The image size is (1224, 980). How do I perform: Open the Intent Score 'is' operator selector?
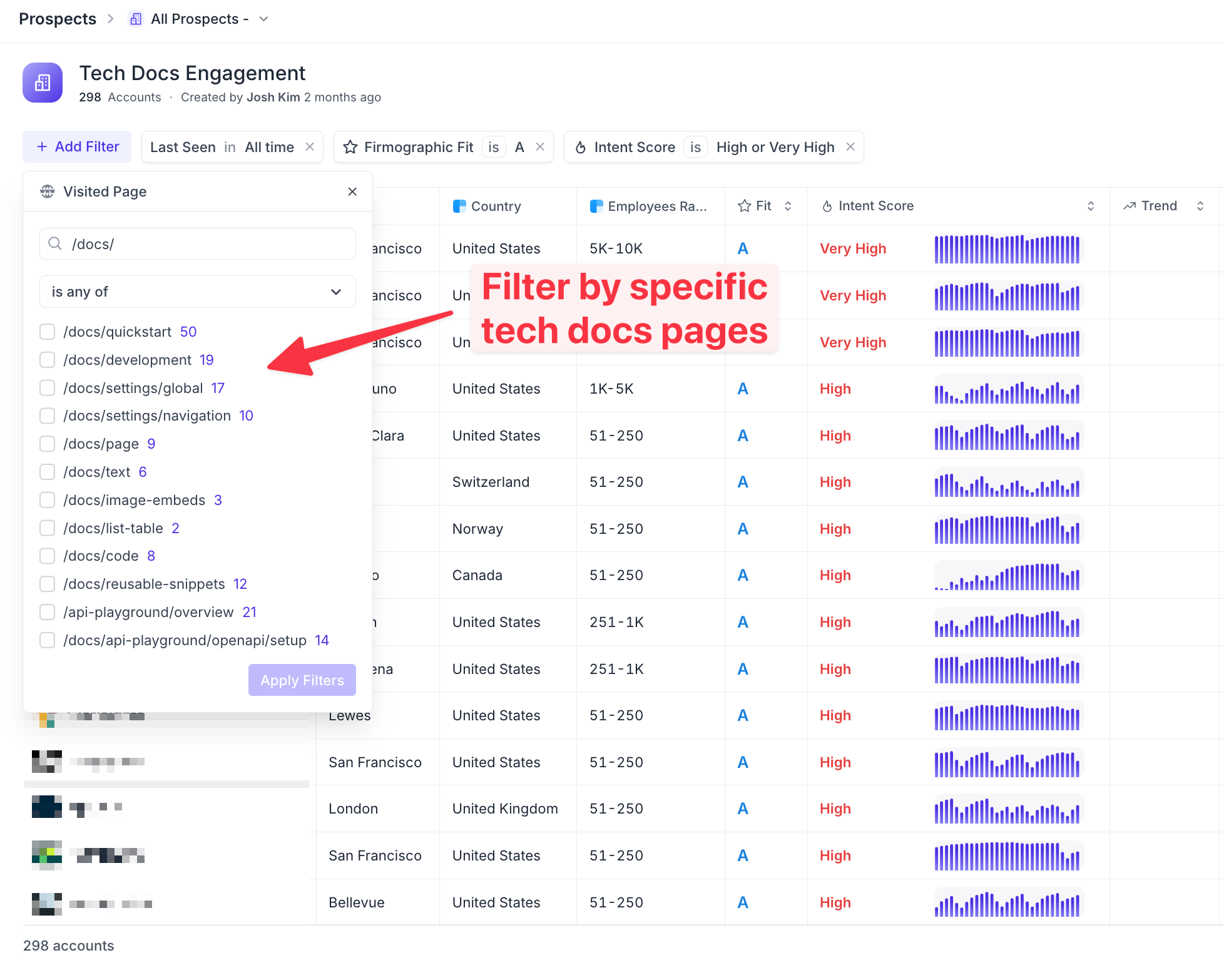point(695,147)
